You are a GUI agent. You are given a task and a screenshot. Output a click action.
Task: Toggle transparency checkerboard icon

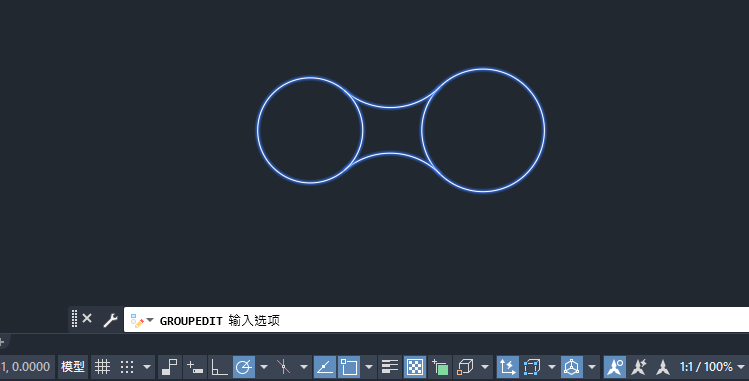pyautogui.click(x=415, y=367)
